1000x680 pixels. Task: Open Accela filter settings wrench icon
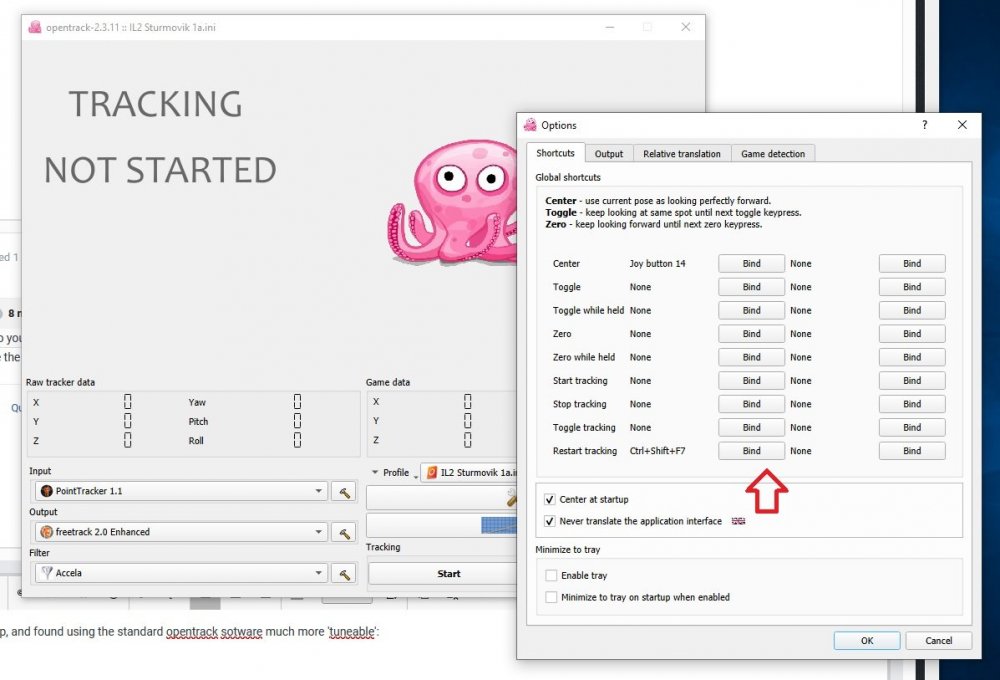coord(343,573)
